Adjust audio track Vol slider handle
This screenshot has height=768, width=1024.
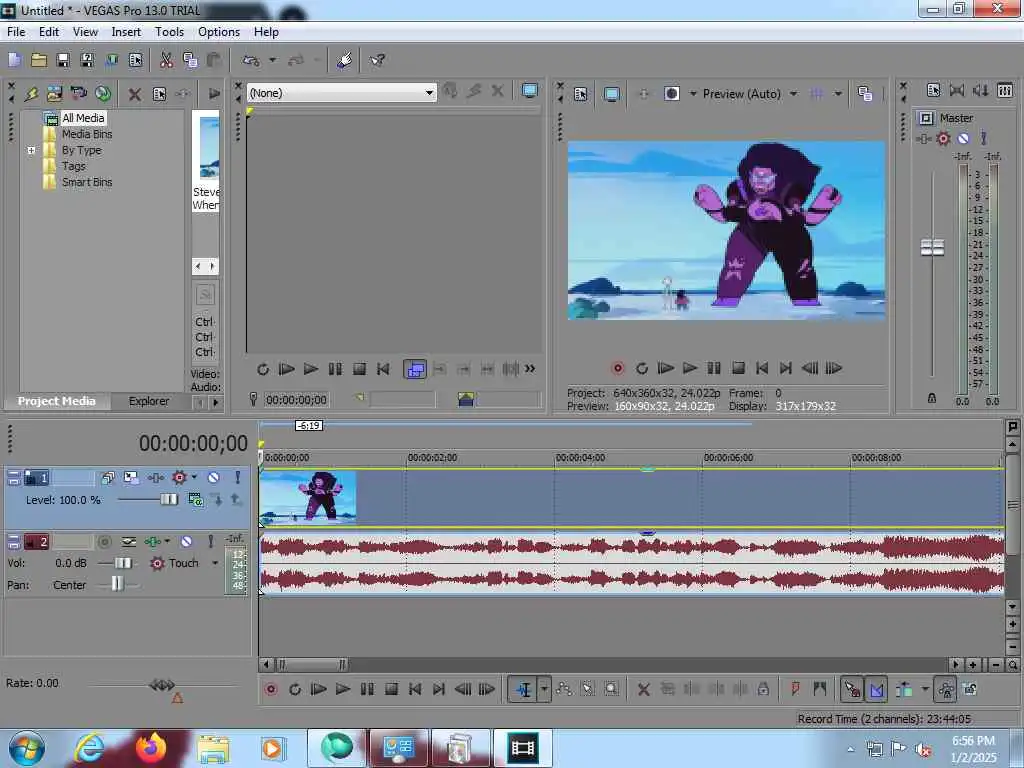point(123,563)
